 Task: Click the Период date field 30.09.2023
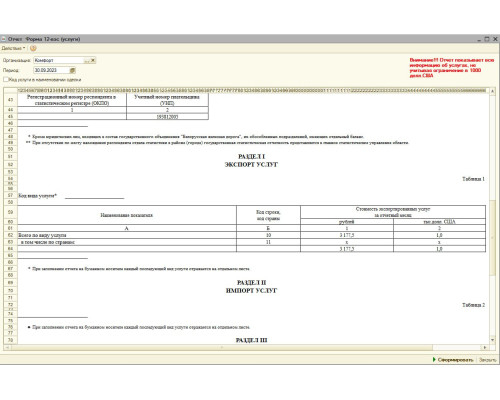[51, 70]
